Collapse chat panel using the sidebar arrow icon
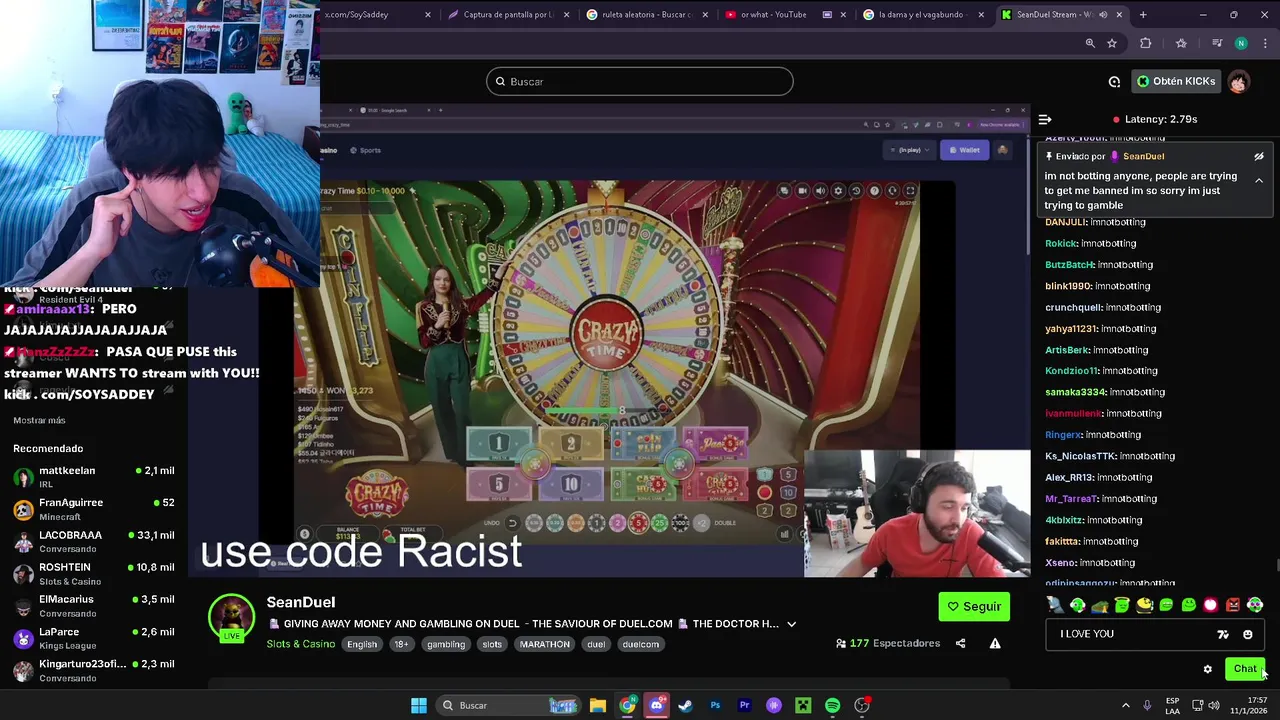Image resolution: width=1280 pixels, height=720 pixels. (1045, 119)
